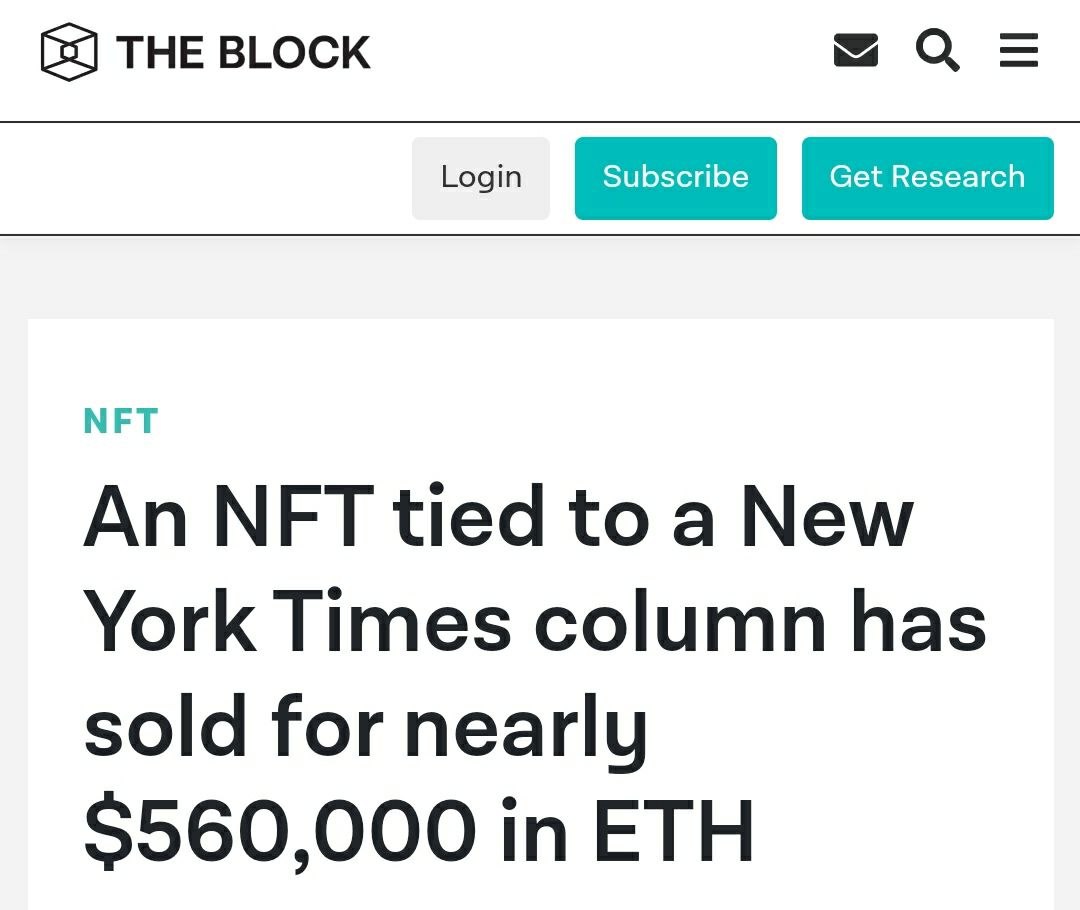Image resolution: width=1080 pixels, height=910 pixels.
Task: Open search with the magnifying glass icon
Action: point(937,50)
